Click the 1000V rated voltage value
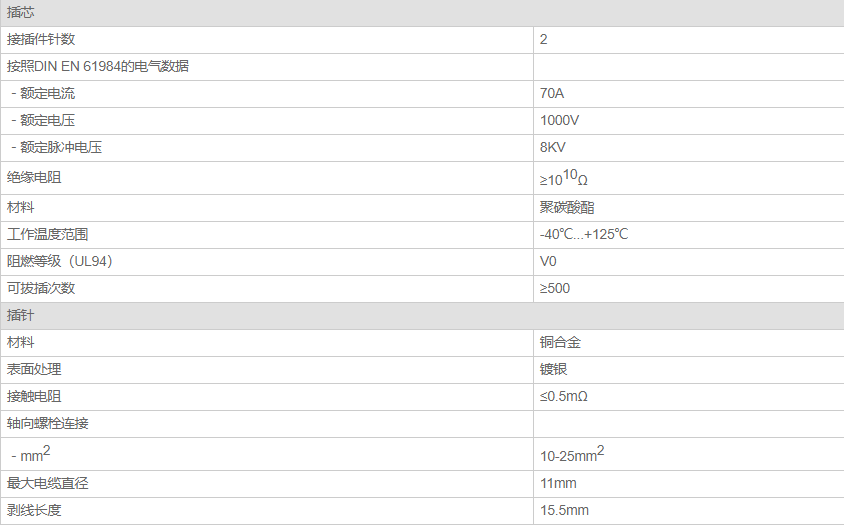 559,121
